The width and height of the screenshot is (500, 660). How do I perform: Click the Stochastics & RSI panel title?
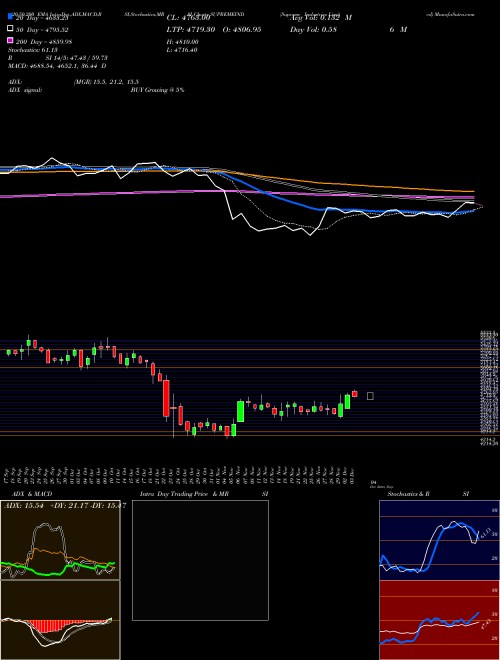[428, 494]
